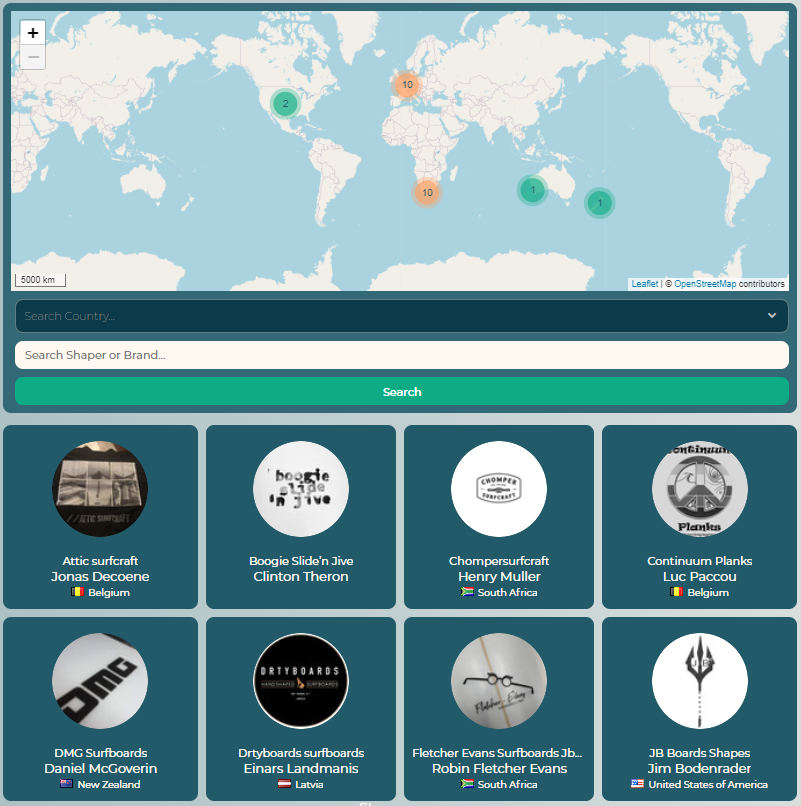Viewport: 801px width, 806px height.
Task: Click the Belgium flag under Jonas Decoene
Action: (x=77, y=592)
